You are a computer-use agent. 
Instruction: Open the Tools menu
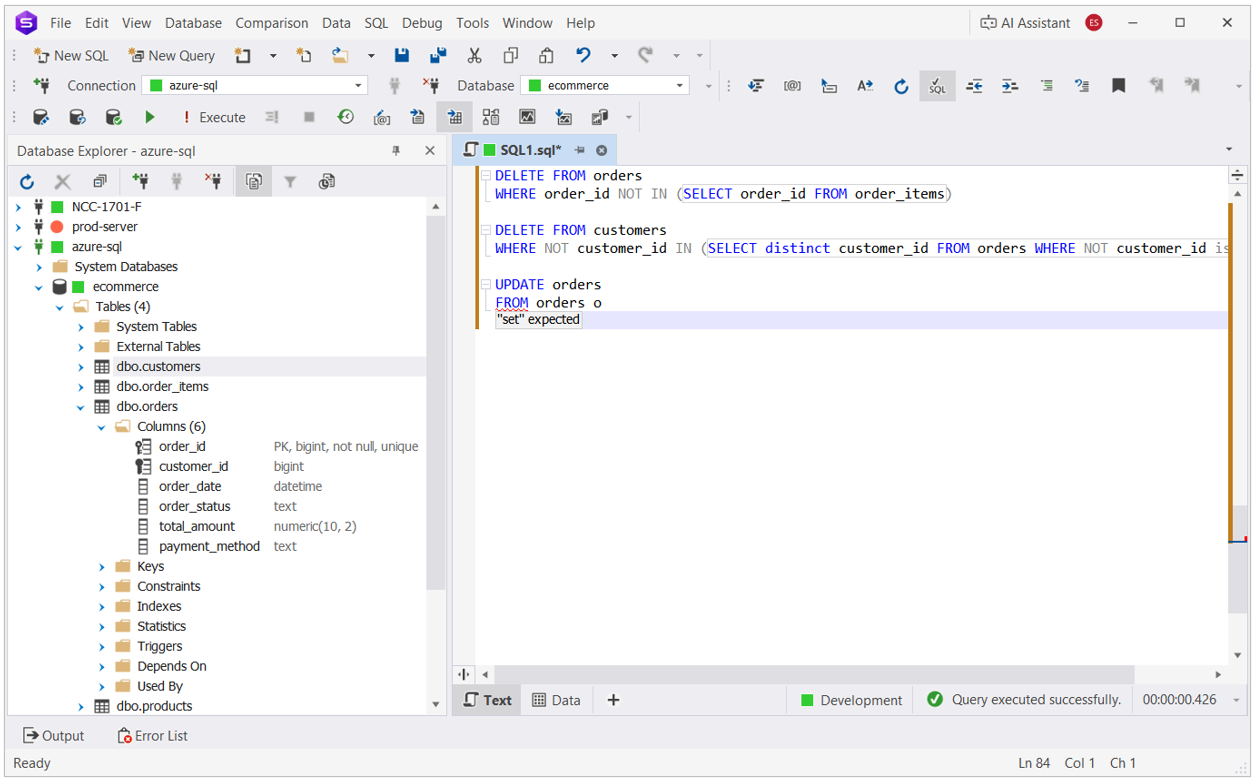(x=472, y=23)
